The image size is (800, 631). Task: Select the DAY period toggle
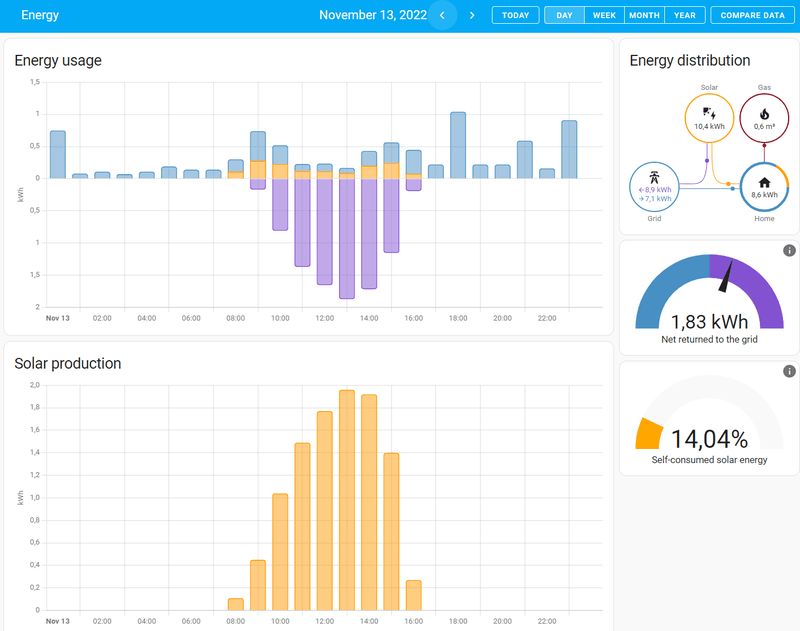pyautogui.click(x=564, y=16)
